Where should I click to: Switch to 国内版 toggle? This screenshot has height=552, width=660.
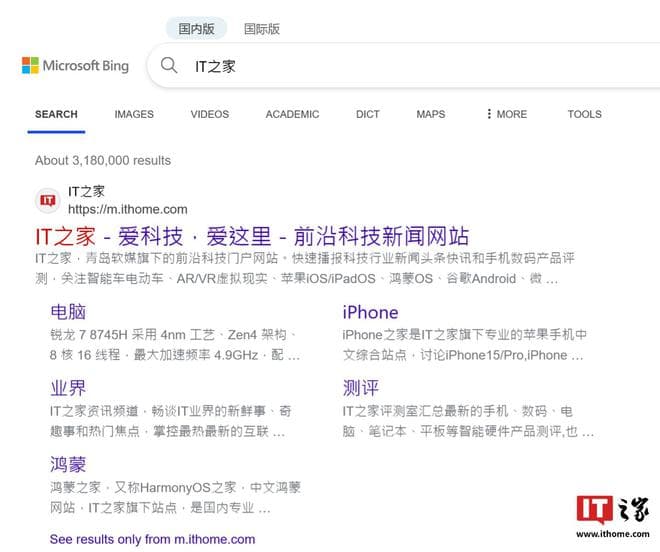pos(196,29)
